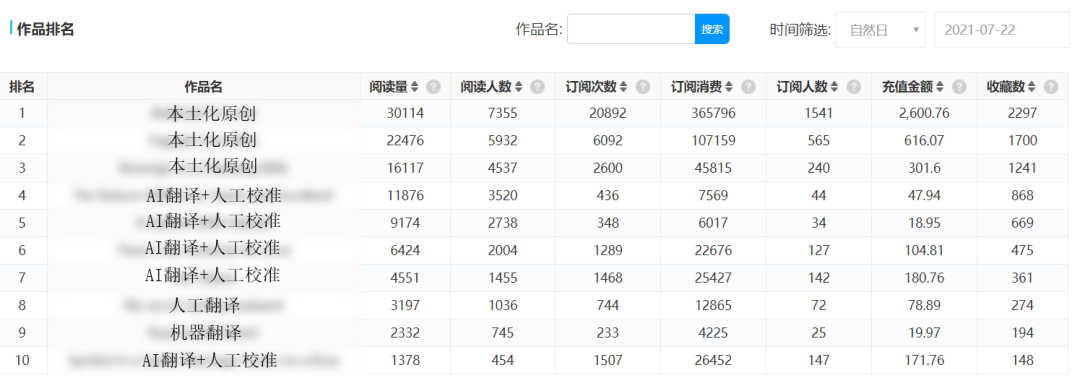Select the rank 10 AI翻译+人工校准 work name
Viewport: 1080px width, 386px height.
(x=209, y=360)
